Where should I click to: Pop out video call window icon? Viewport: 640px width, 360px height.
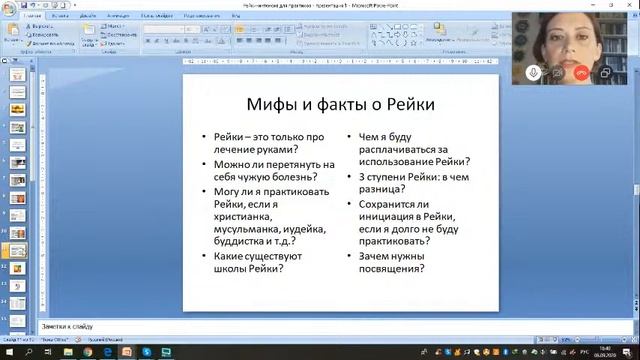pos(605,73)
